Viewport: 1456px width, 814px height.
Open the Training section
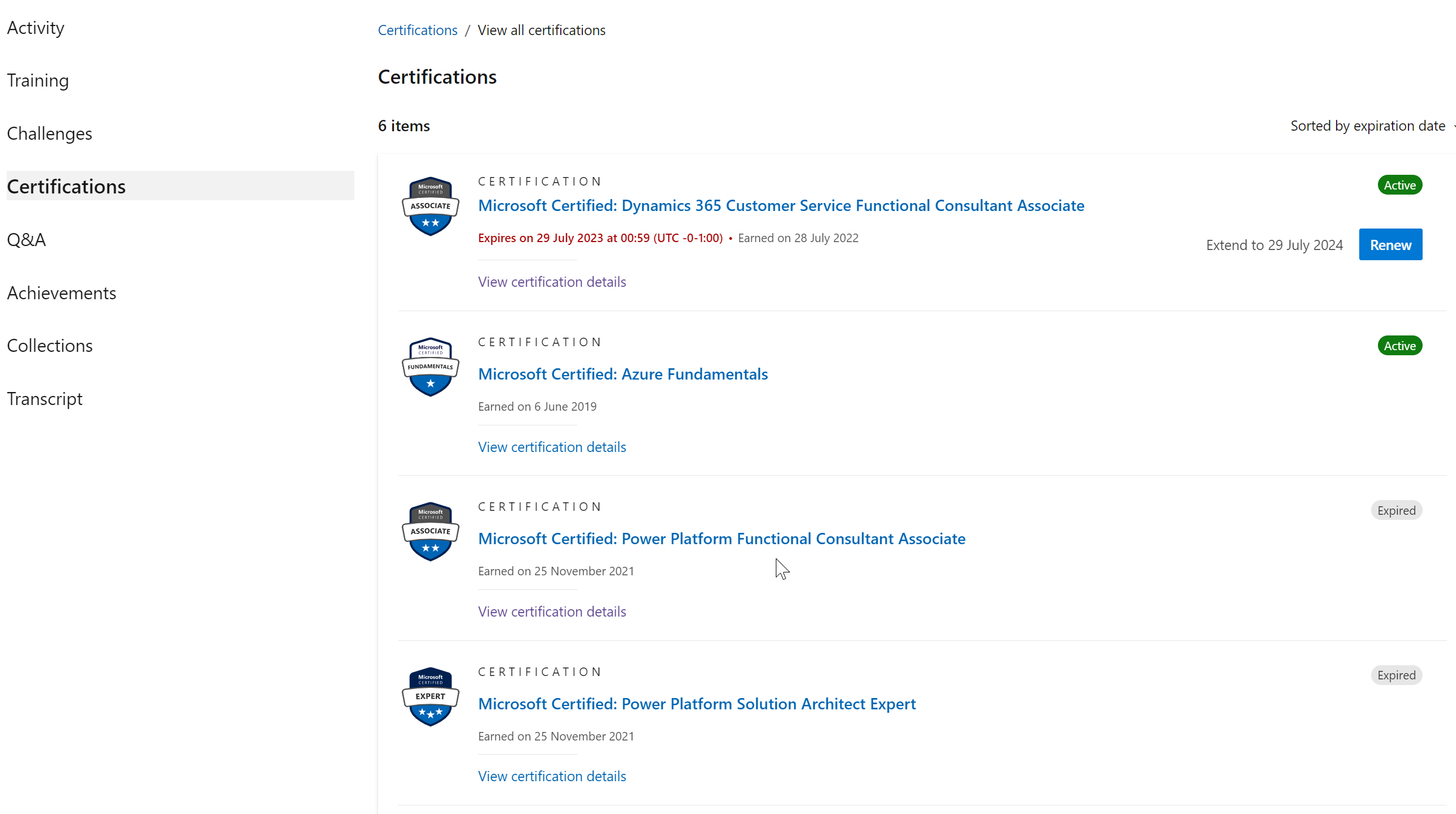point(37,80)
